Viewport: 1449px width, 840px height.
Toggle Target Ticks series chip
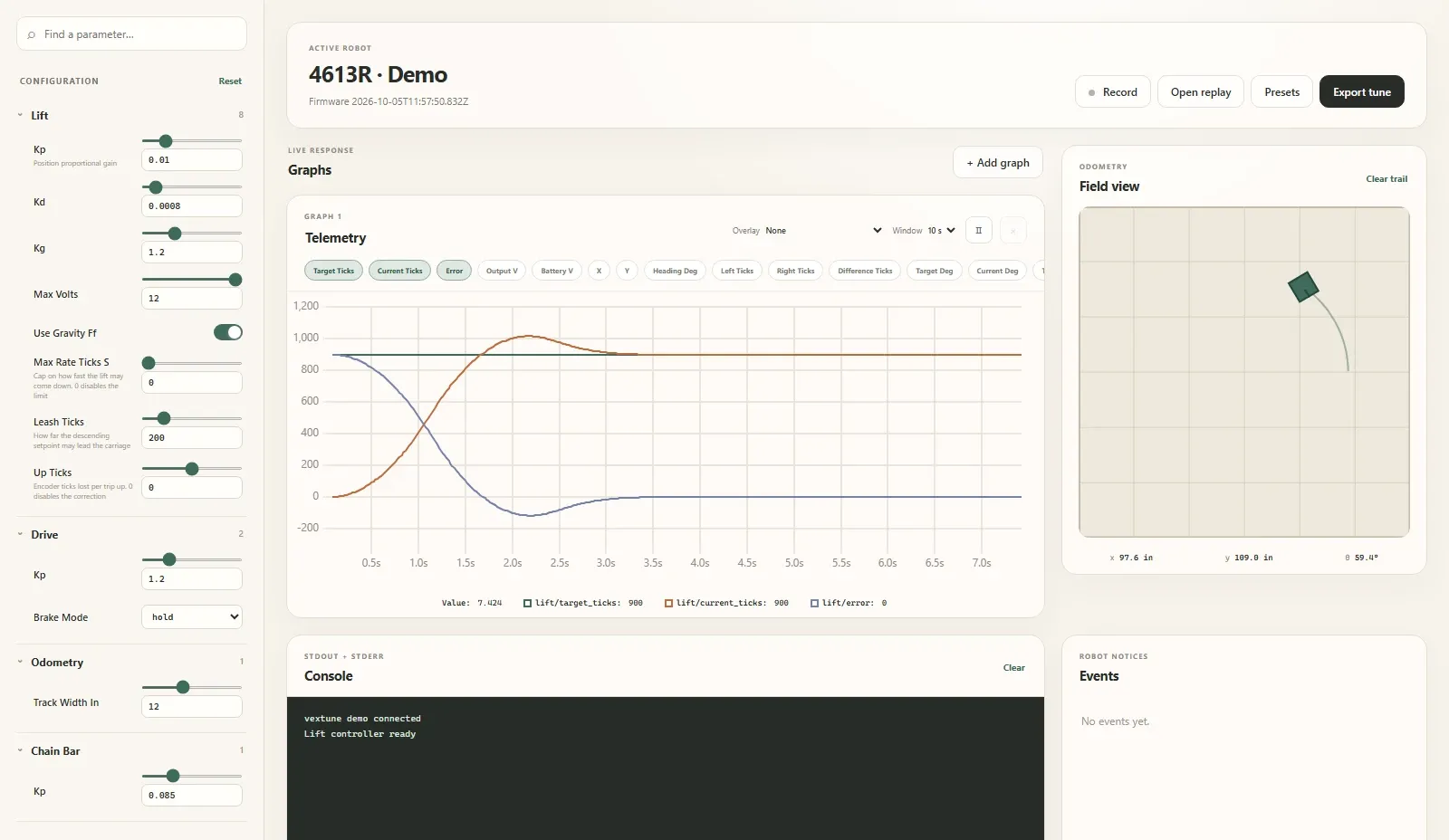point(333,271)
